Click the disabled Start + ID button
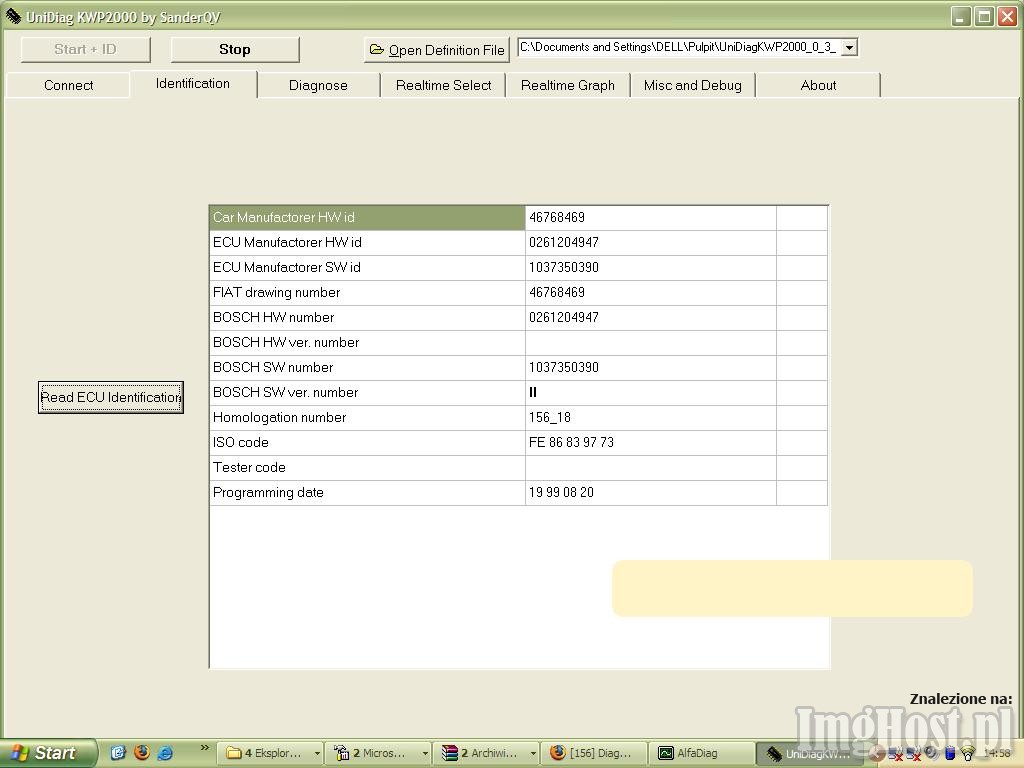The image size is (1024, 768). click(x=86, y=50)
